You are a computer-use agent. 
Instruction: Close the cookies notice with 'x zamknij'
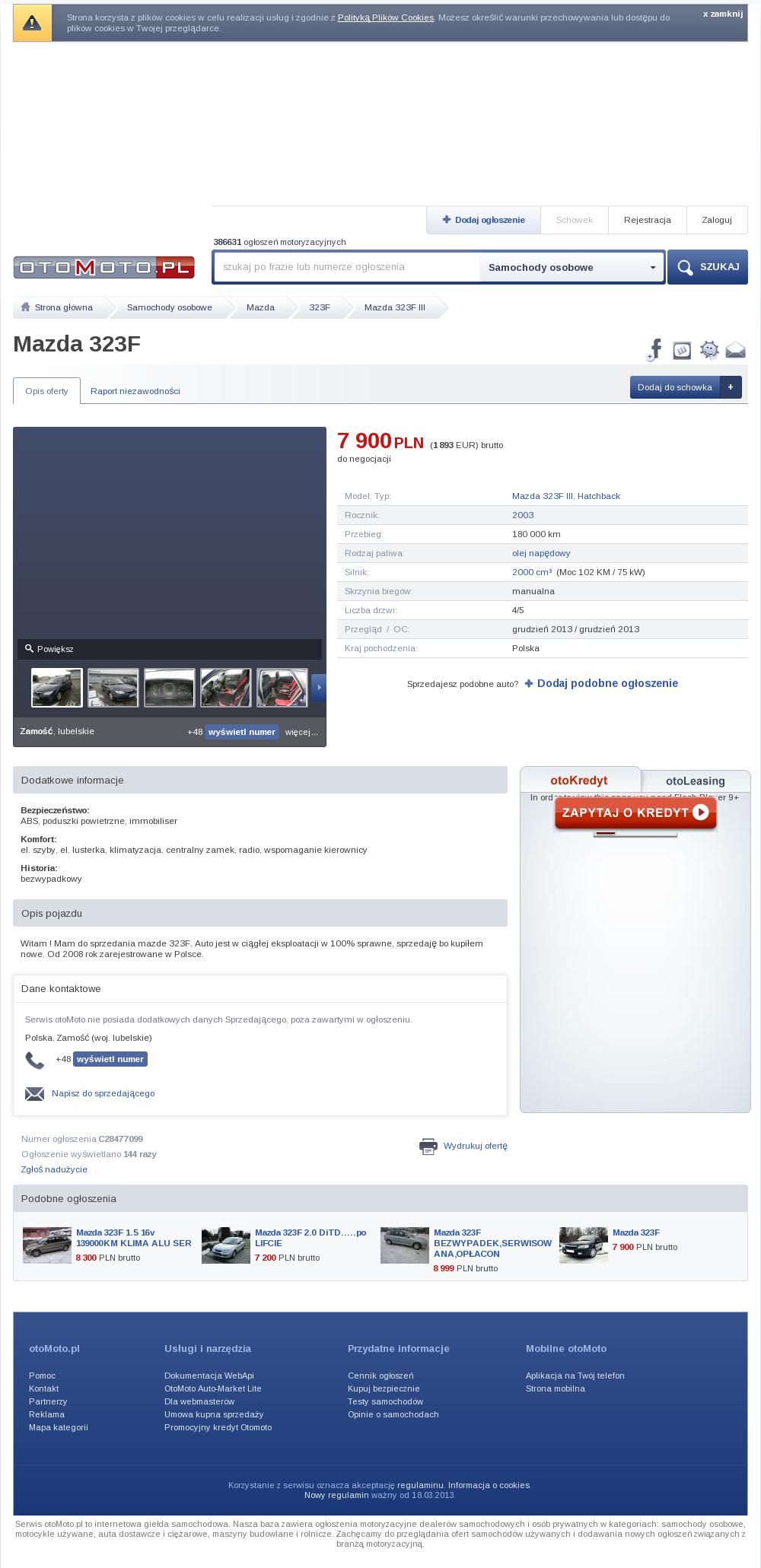coord(722,14)
